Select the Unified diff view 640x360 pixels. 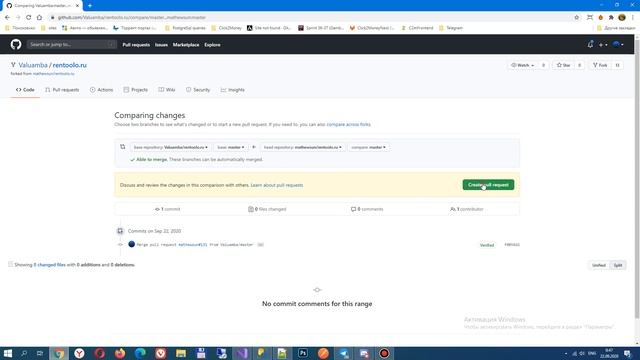599,265
